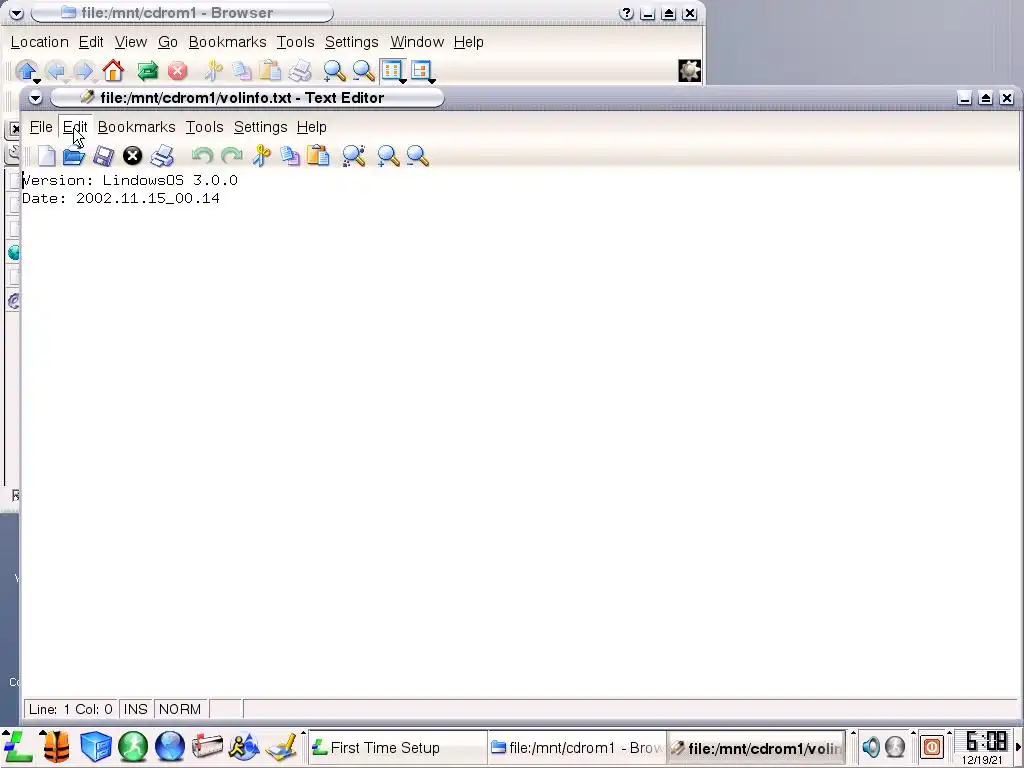The height and width of the screenshot is (768, 1024).
Task: Launch the green running man icon
Action: click(133, 747)
